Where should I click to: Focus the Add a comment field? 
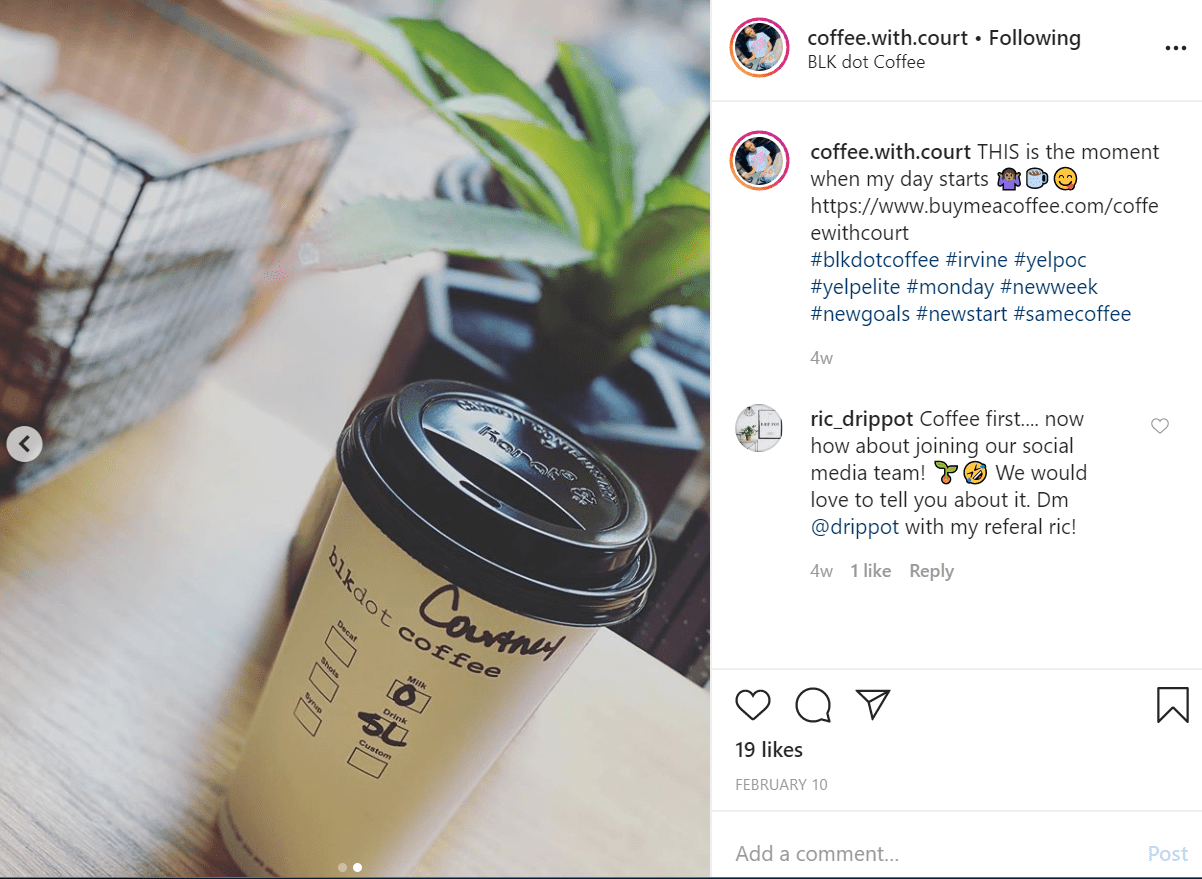(935, 854)
